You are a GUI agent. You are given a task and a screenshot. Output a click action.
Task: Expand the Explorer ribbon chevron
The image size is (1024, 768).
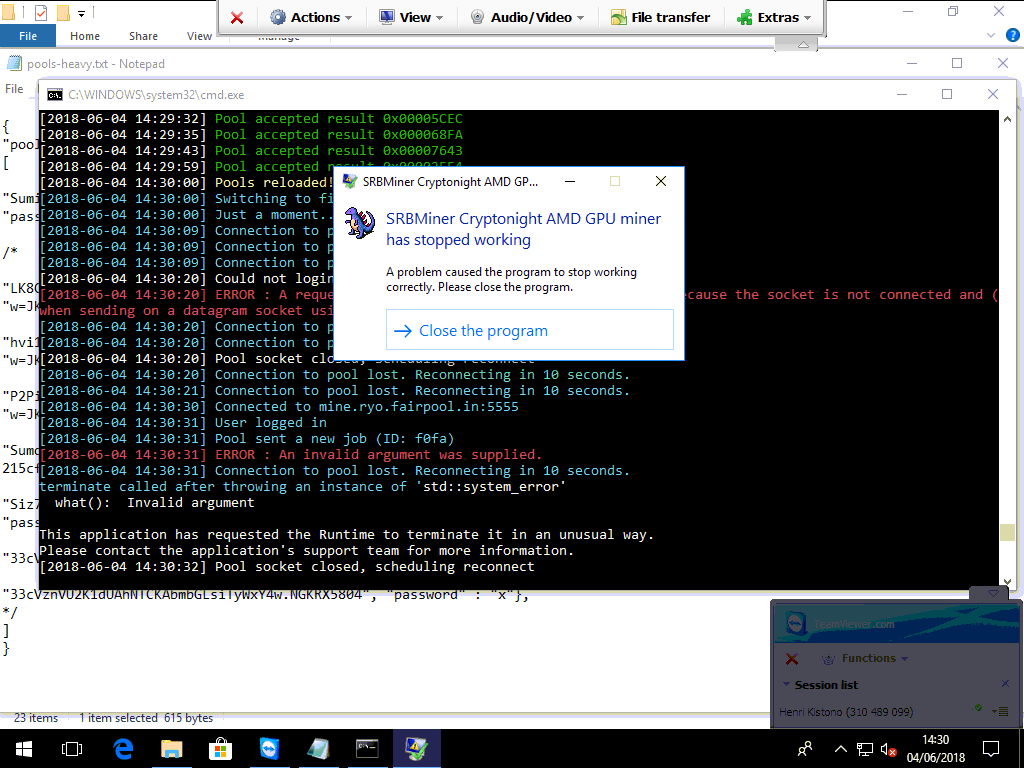click(991, 36)
